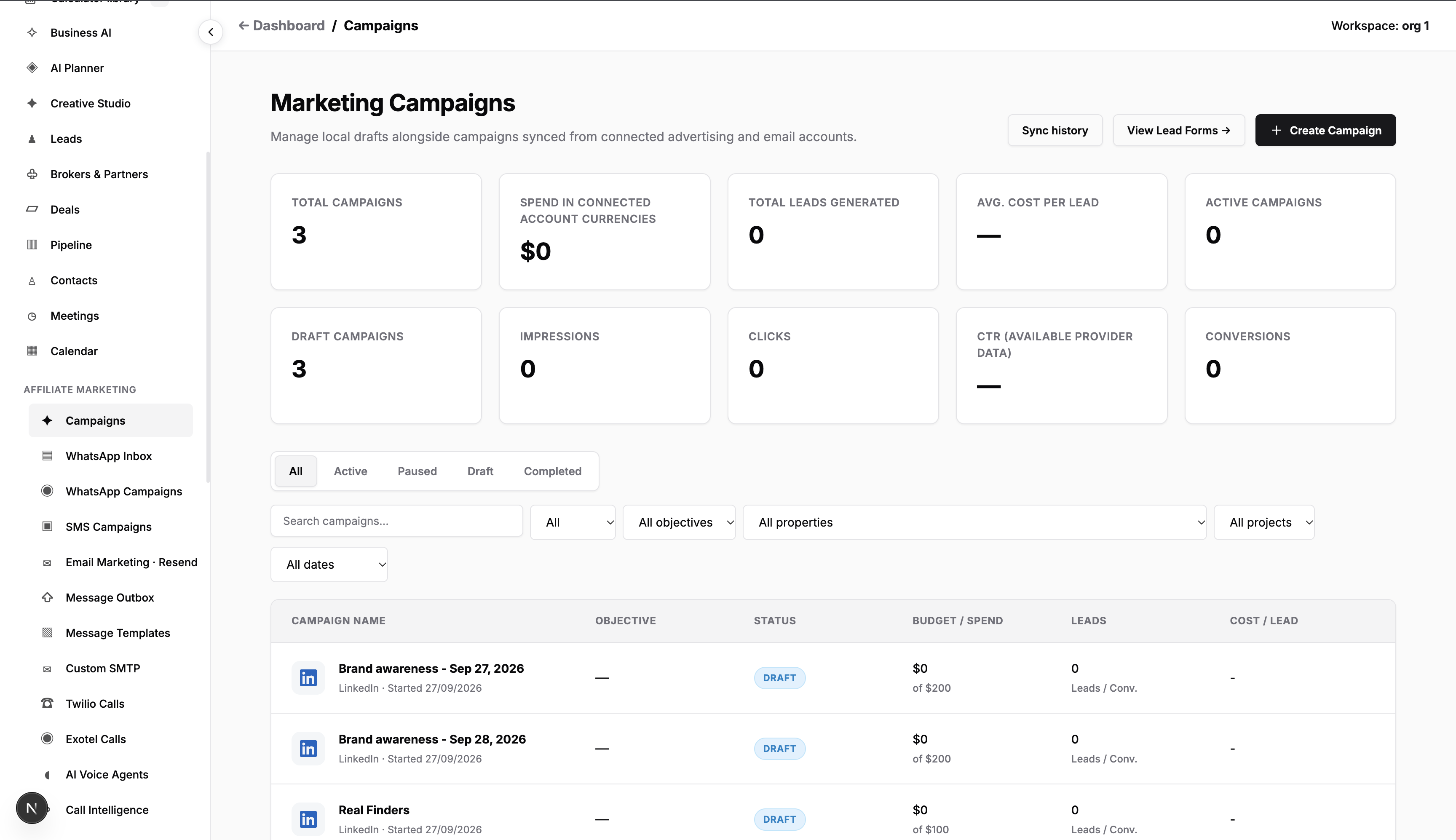
Task: Click the Pipeline sidebar icon
Action: [x=32, y=245]
